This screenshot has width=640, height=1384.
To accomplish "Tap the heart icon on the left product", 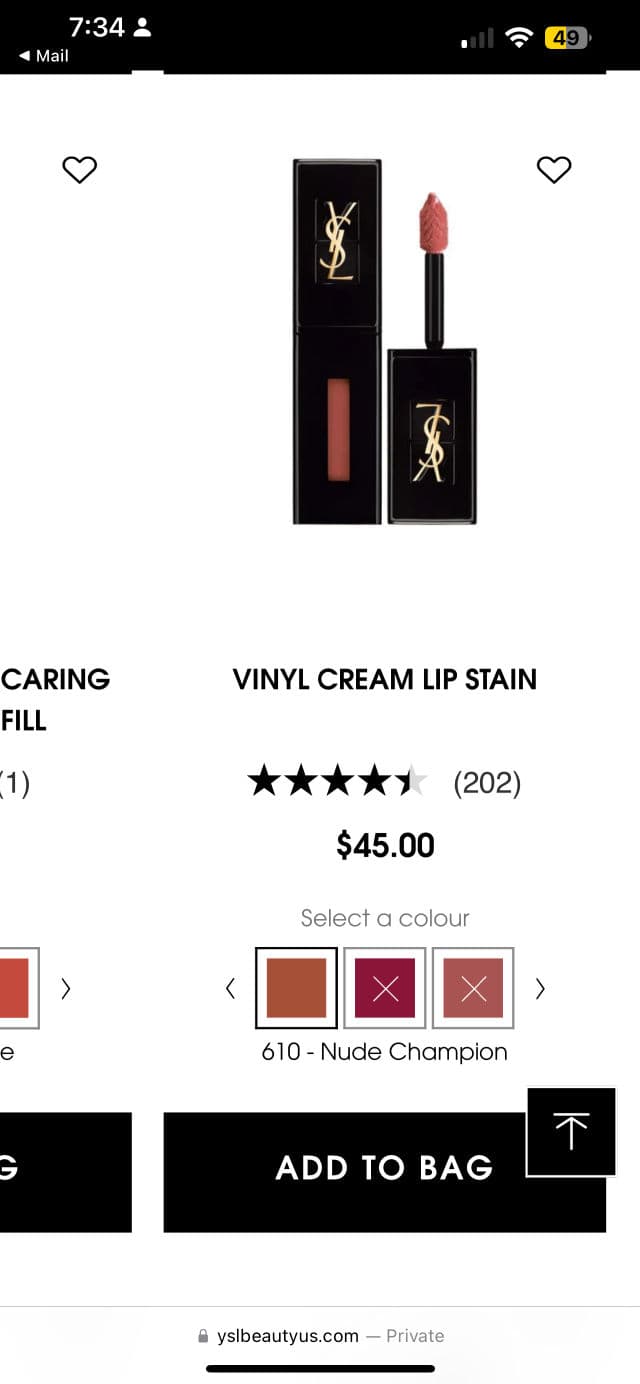I will coord(80,170).
